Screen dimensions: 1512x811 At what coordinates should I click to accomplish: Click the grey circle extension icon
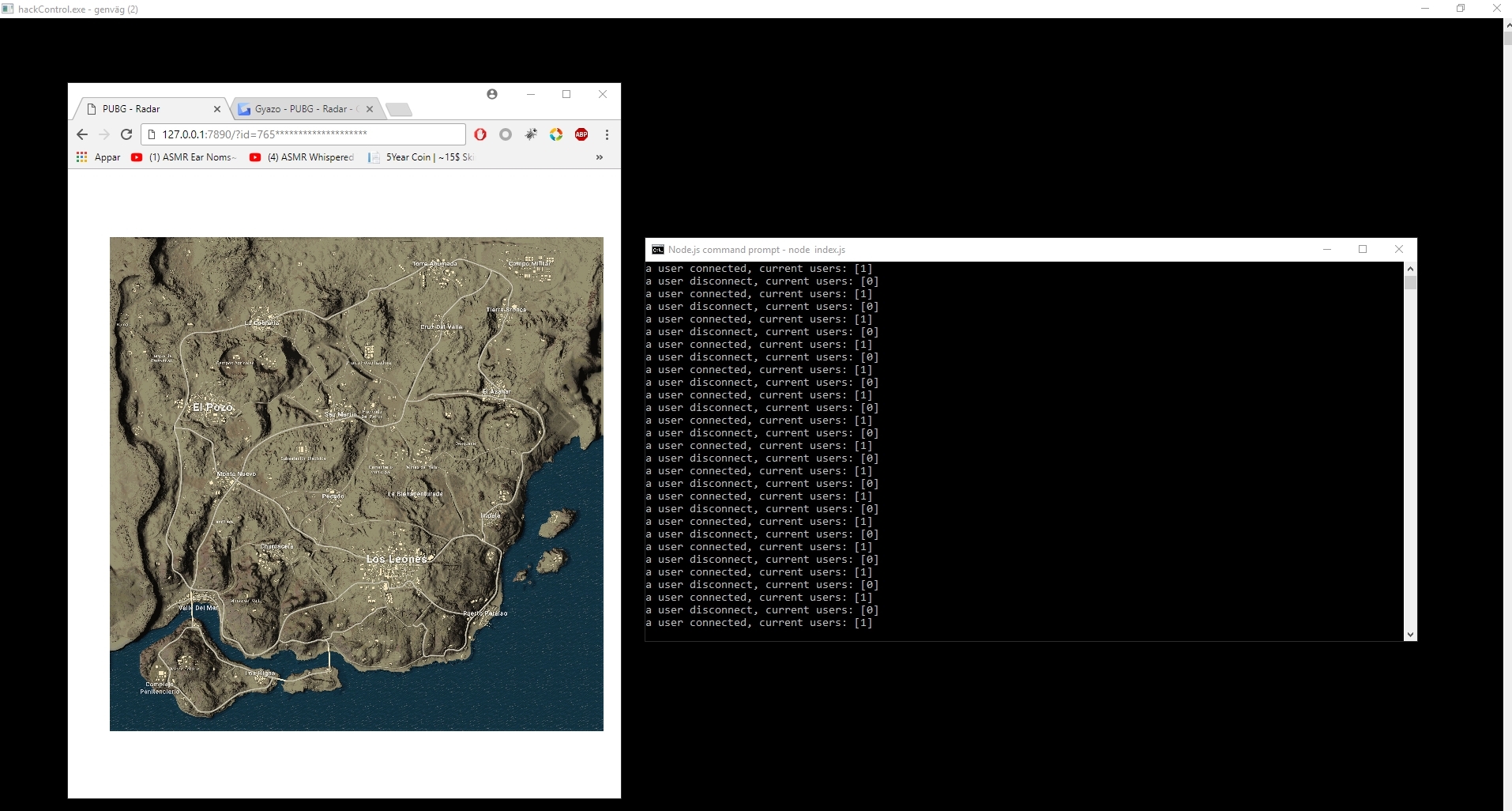click(x=506, y=134)
